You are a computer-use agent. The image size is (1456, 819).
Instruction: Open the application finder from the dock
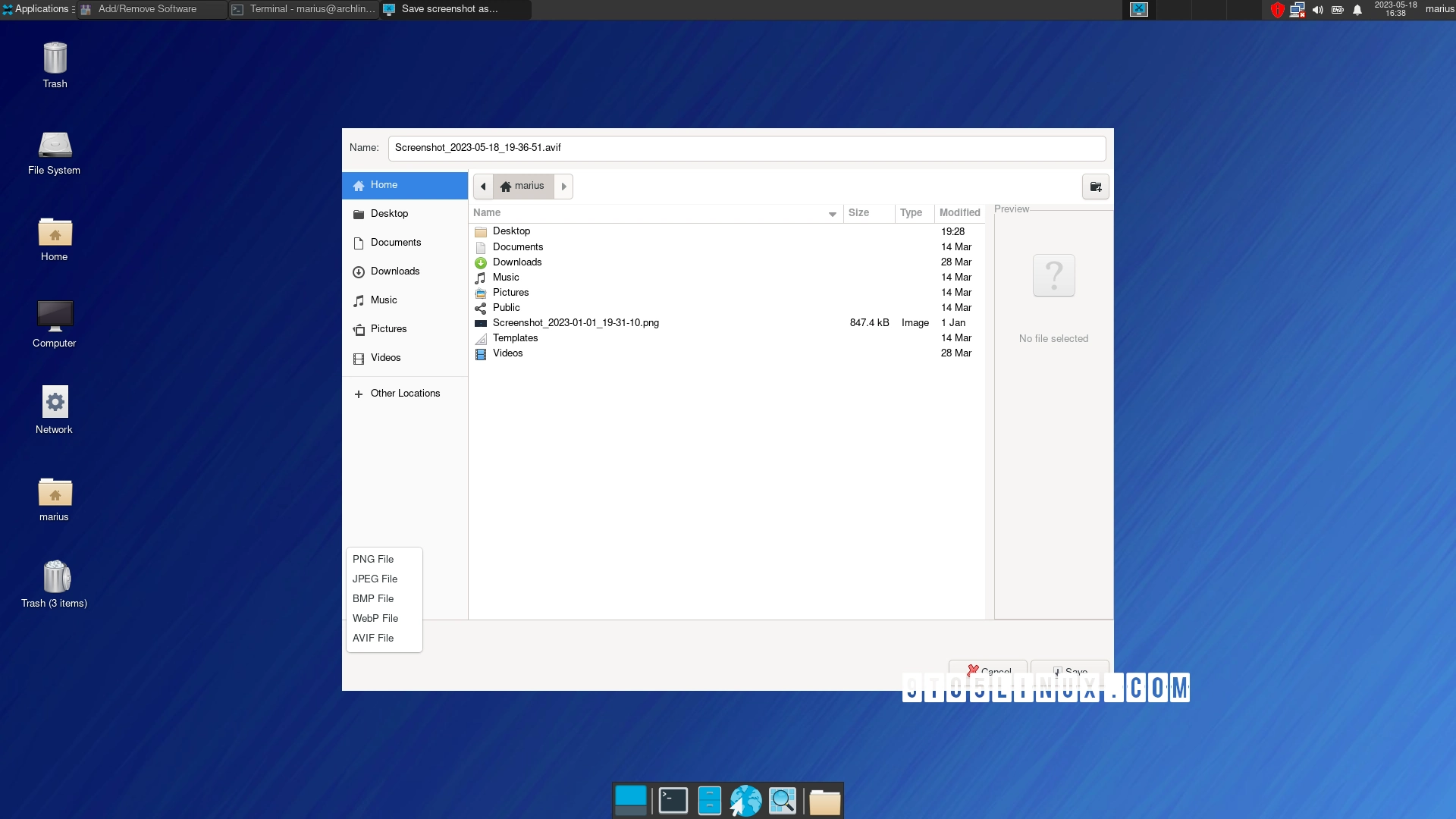783,800
